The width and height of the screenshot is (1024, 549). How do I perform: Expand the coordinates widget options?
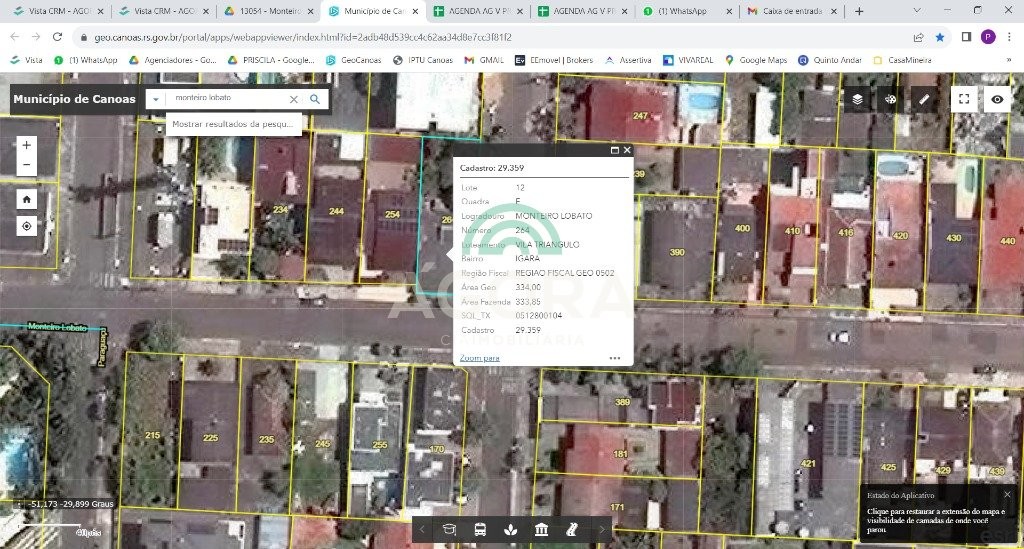click(x=19, y=504)
